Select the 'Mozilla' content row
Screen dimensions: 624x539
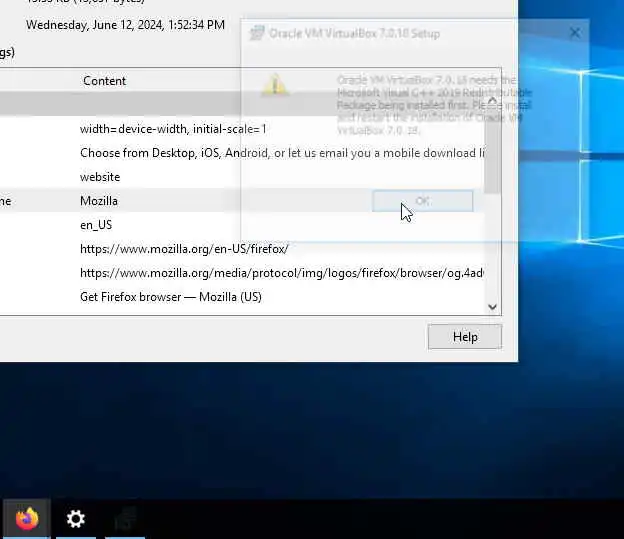[x=242, y=201]
